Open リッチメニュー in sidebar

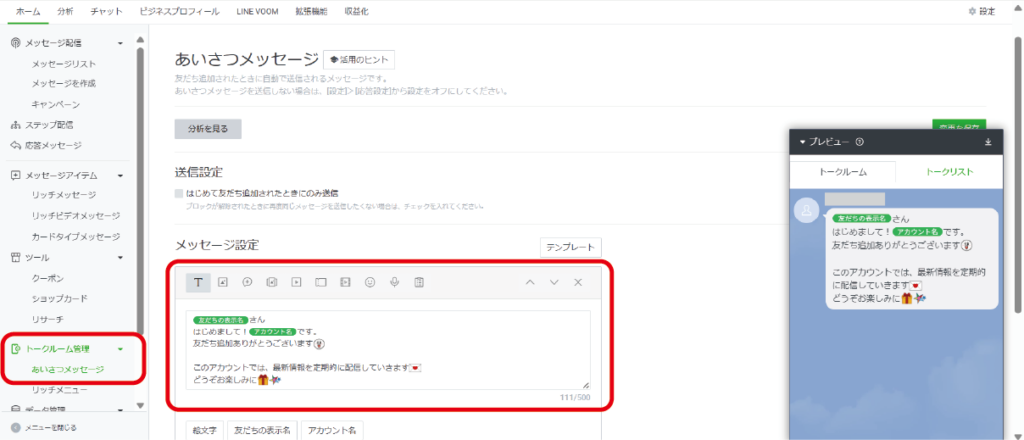point(59,390)
